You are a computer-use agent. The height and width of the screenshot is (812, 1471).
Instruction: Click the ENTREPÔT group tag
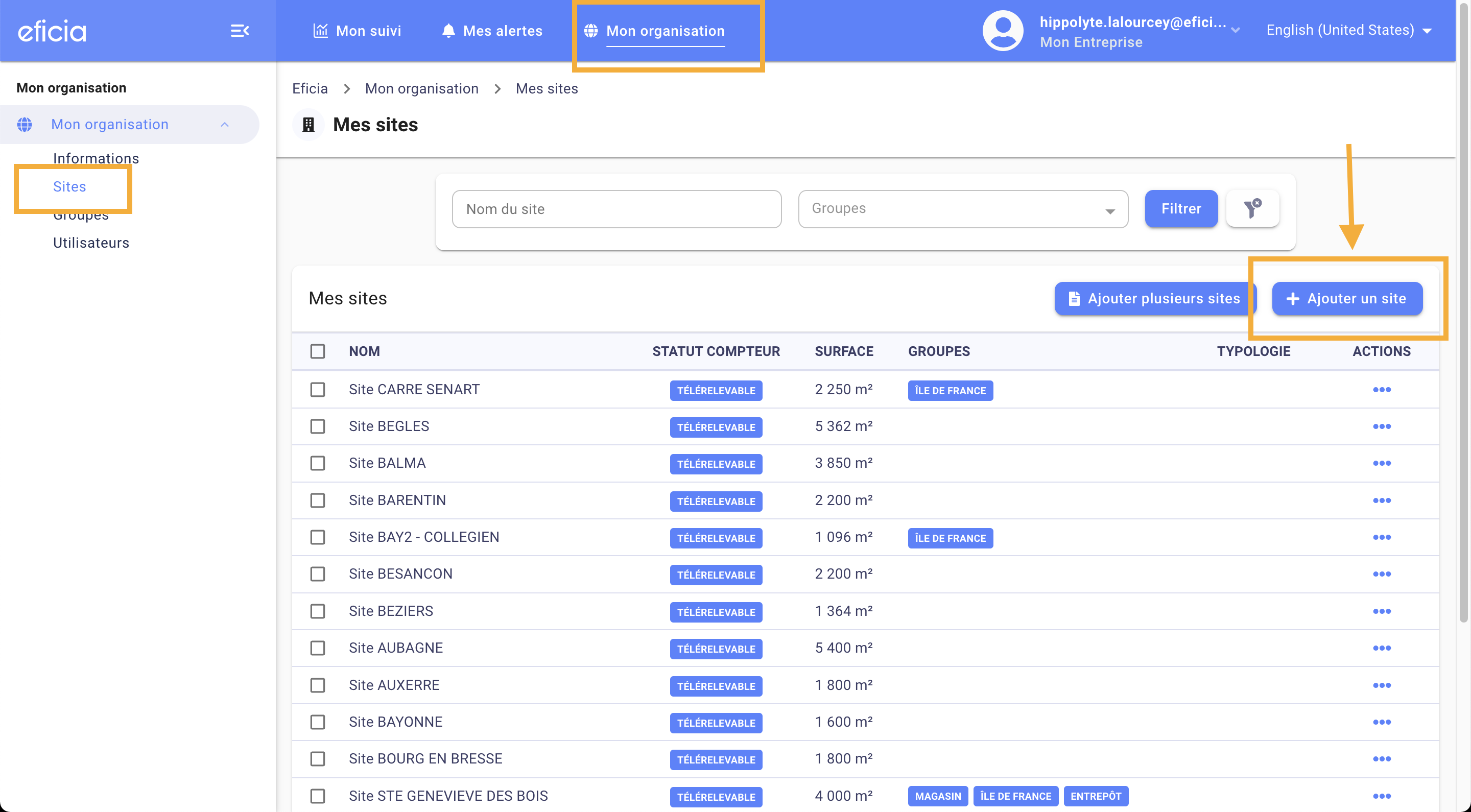pos(1096,796)
